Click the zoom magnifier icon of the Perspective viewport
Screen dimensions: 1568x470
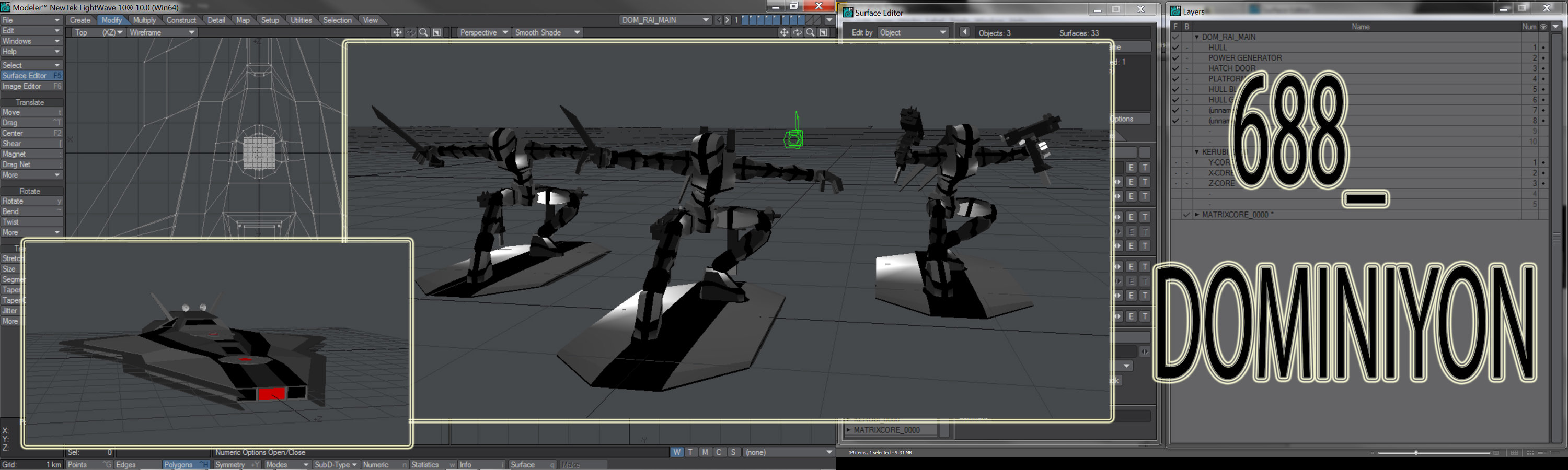coord(810,32)
